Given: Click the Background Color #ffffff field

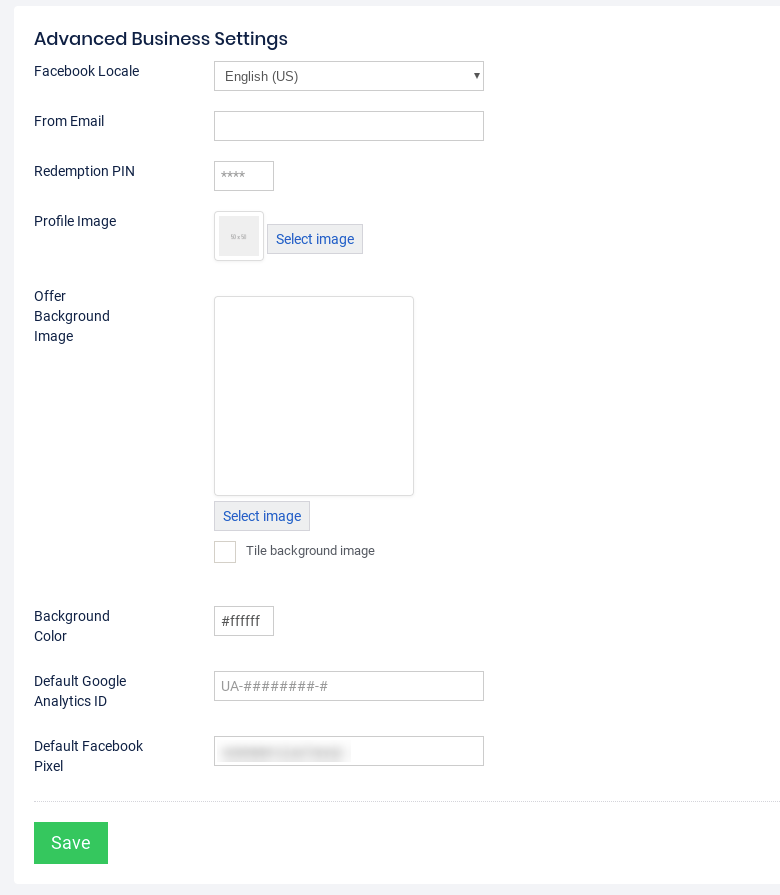Looking at the screenshot, I should point(243,621).
